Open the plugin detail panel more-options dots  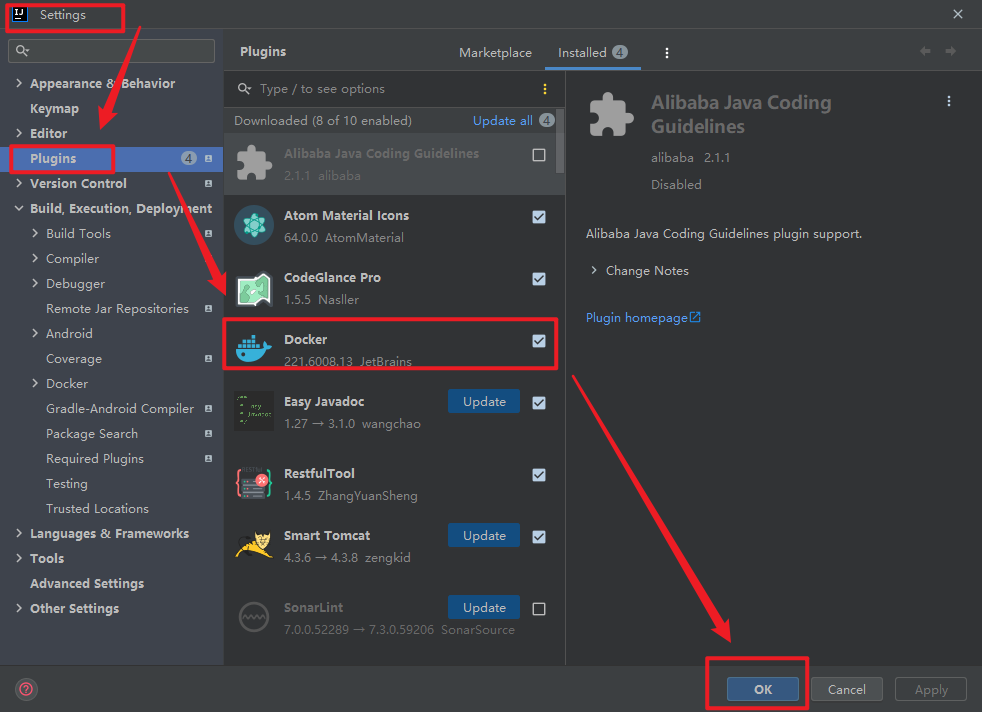(949, 101)
